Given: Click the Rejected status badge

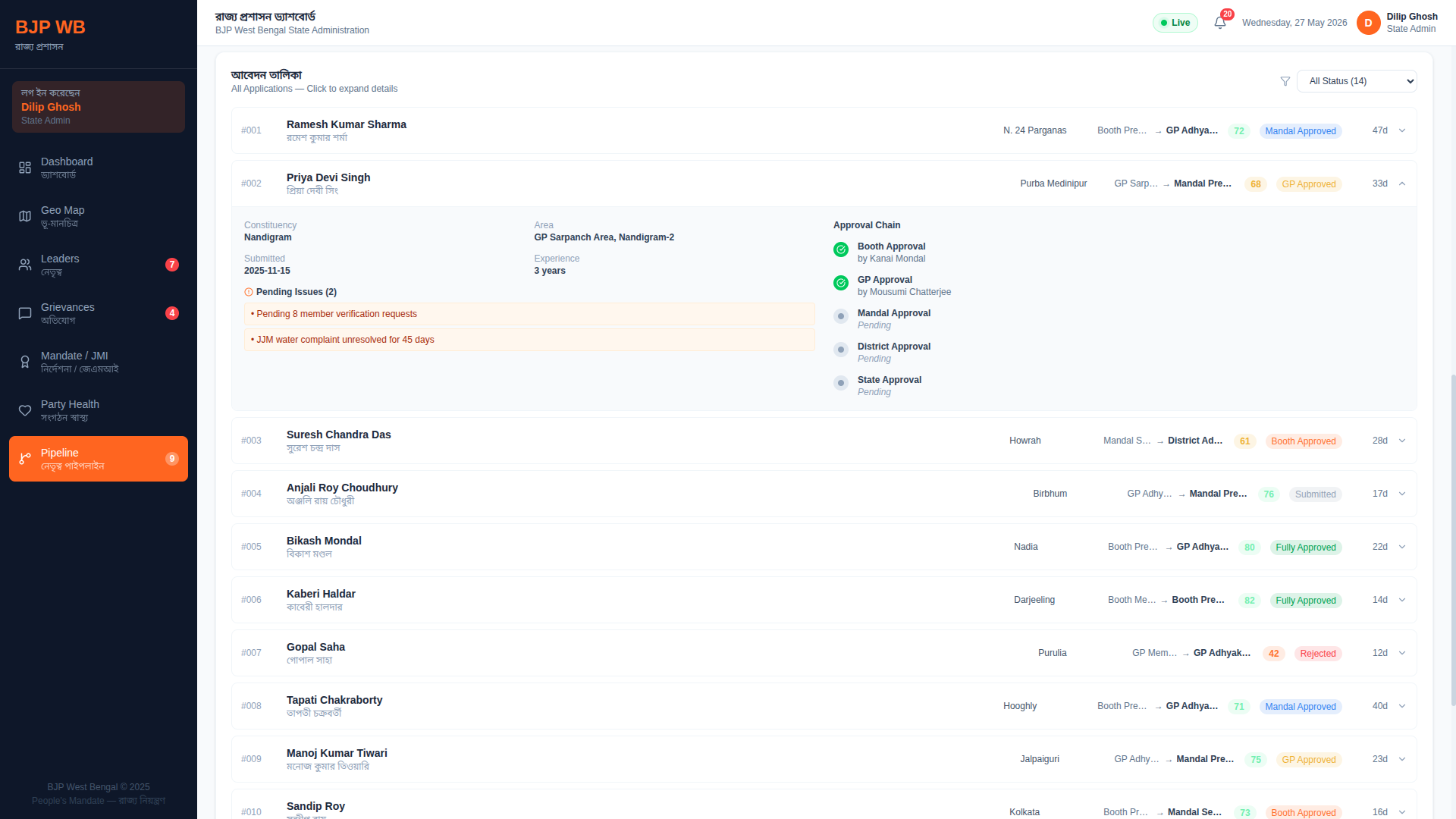Looking at the screenshot, I should 1318,654.
